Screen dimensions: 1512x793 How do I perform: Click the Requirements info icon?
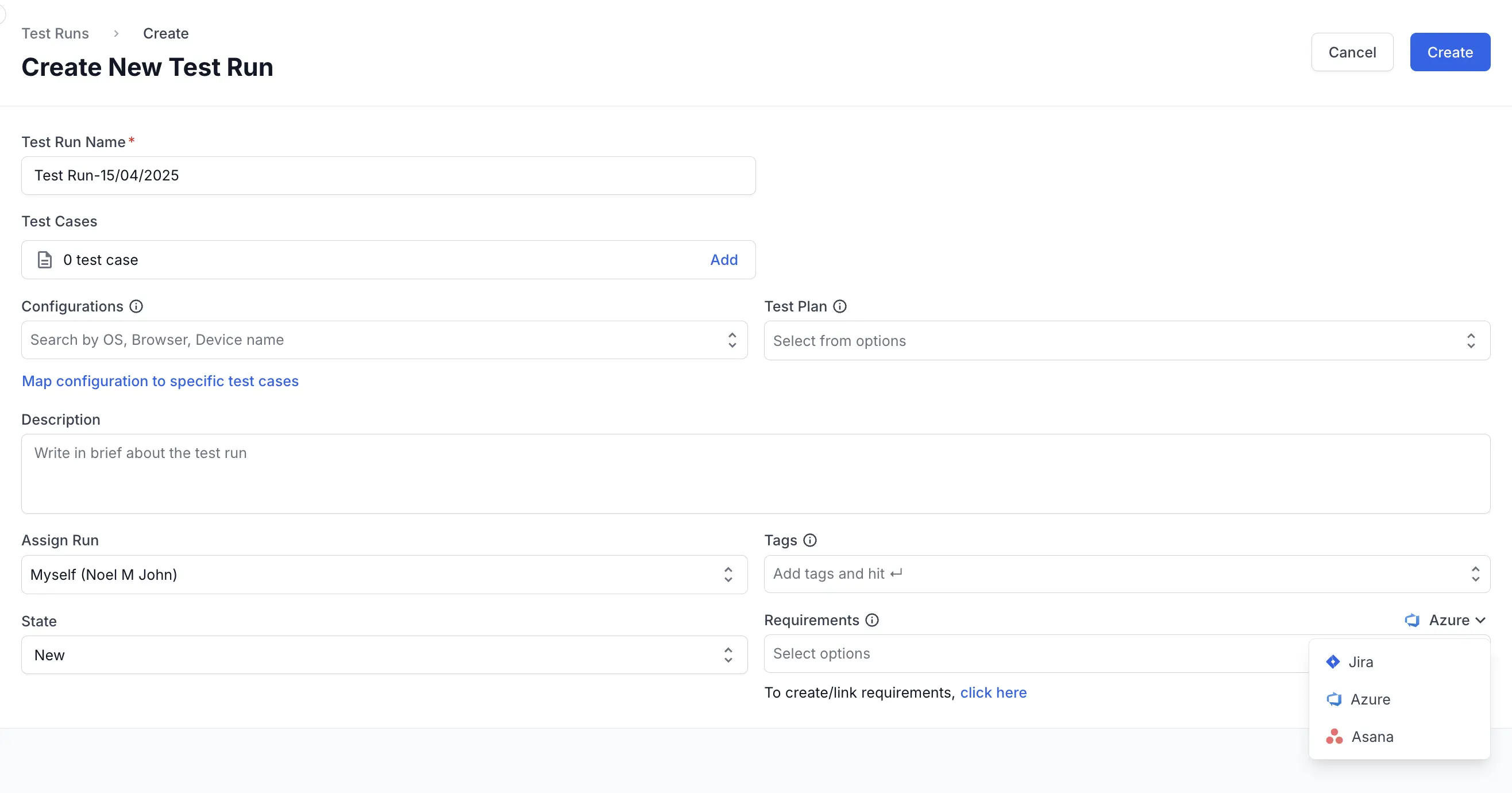click(x=872, y=621)
